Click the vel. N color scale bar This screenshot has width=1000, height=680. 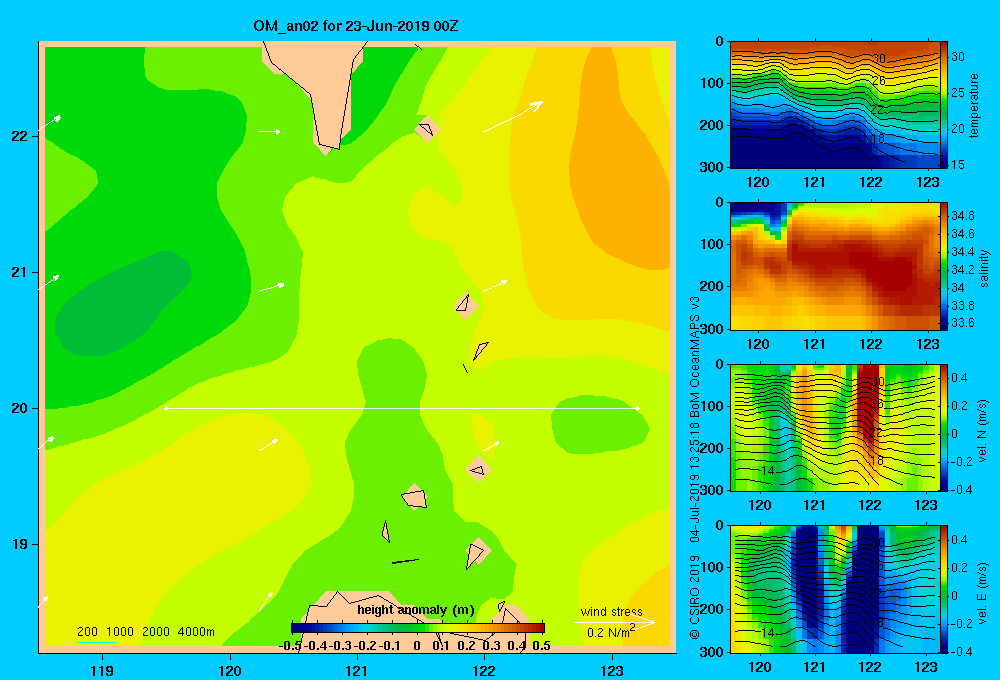click(944, 427)
